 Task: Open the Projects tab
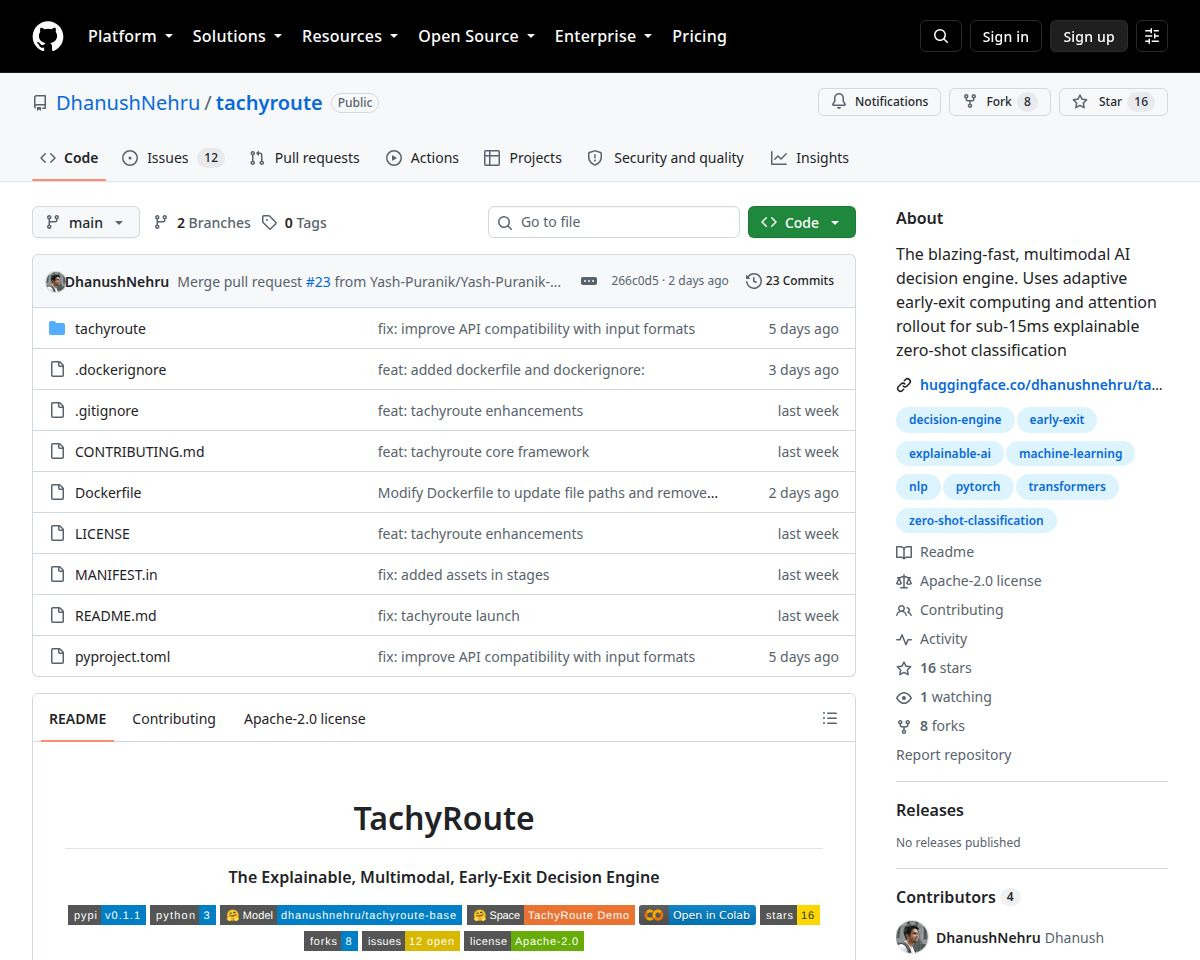[x=523, y=158]
